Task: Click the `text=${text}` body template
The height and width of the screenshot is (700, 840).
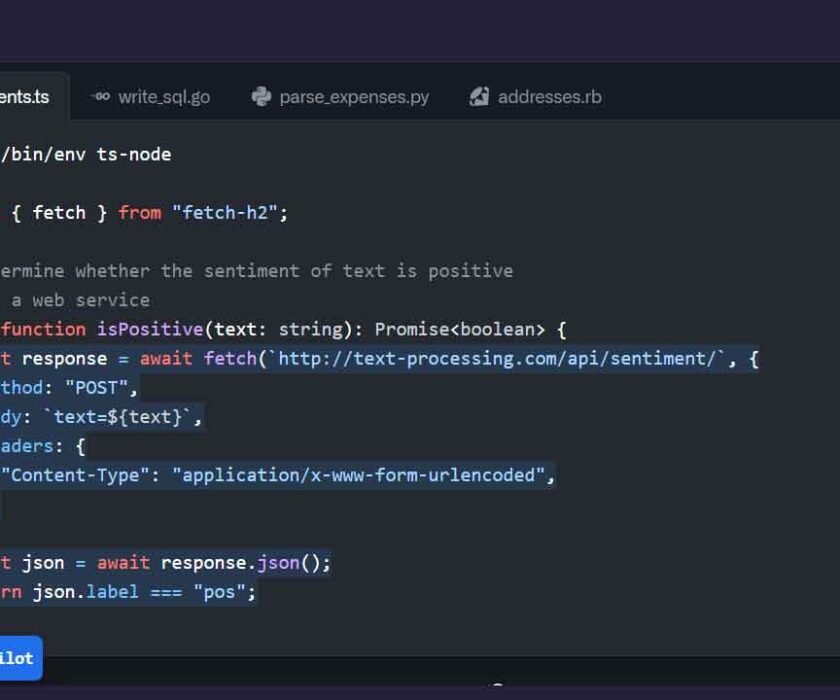Action: 117,417
